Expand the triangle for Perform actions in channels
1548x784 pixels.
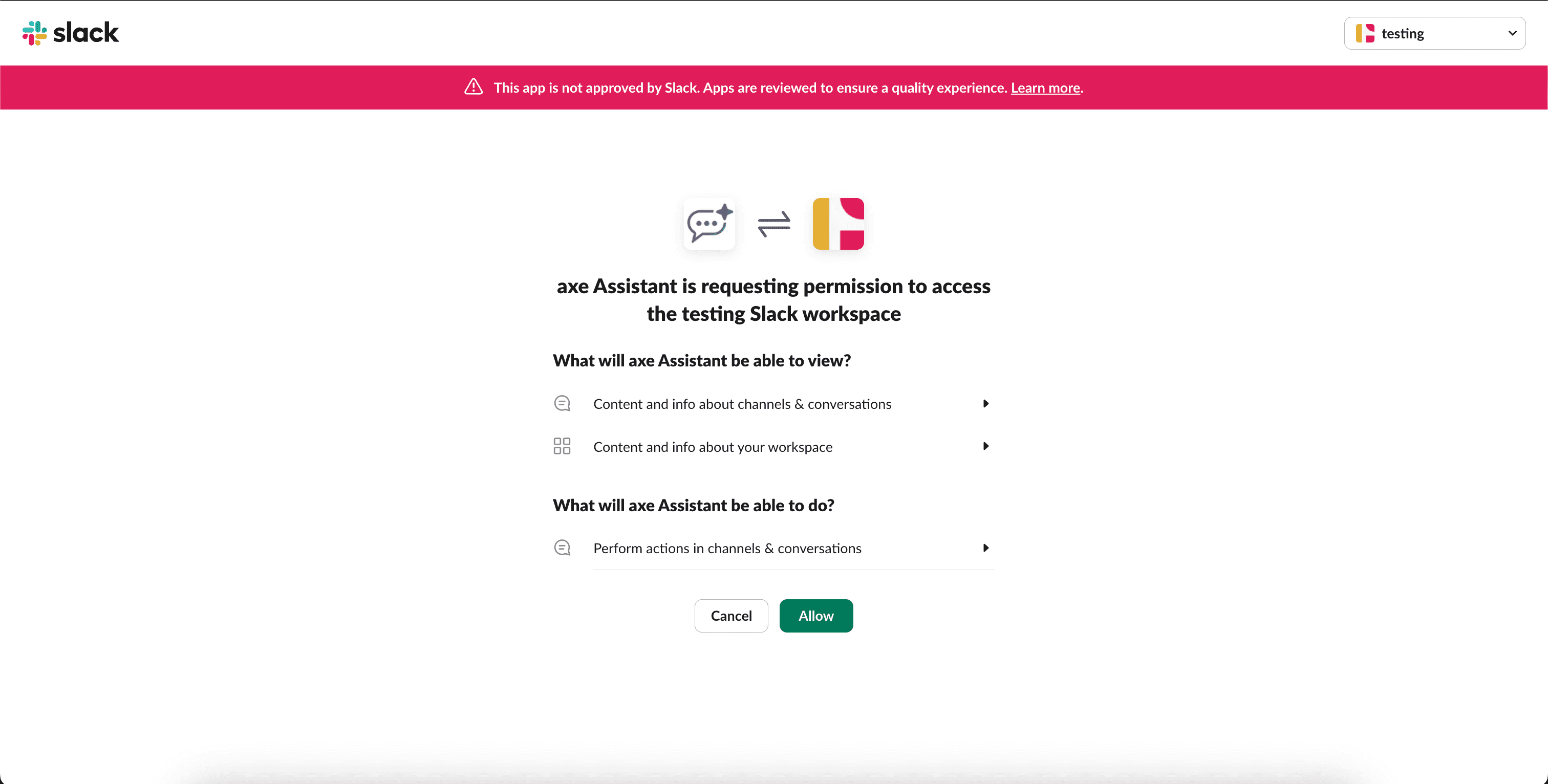[985, 548]
